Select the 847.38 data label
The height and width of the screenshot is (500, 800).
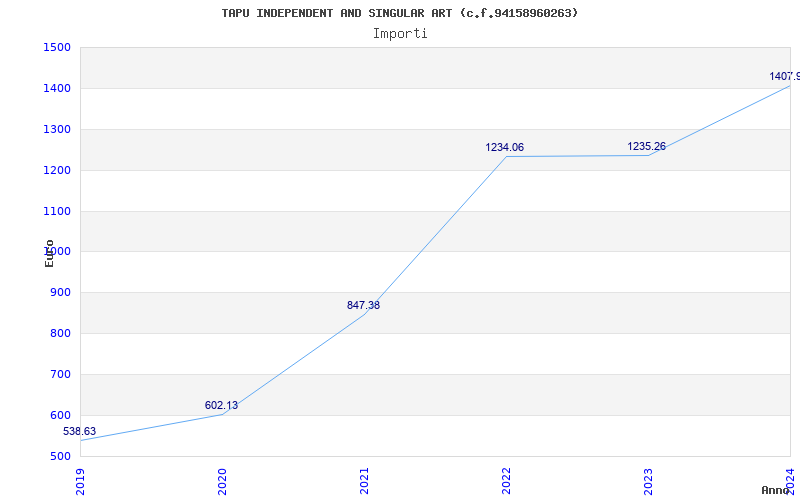[363, 306]
